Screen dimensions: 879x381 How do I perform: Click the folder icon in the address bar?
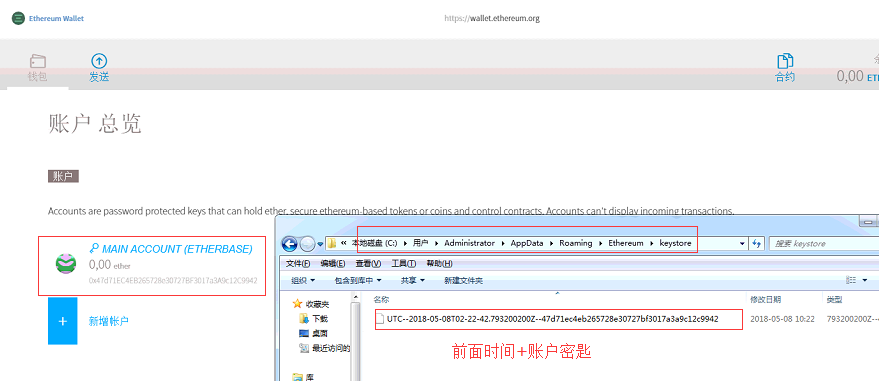coord(332,244)
